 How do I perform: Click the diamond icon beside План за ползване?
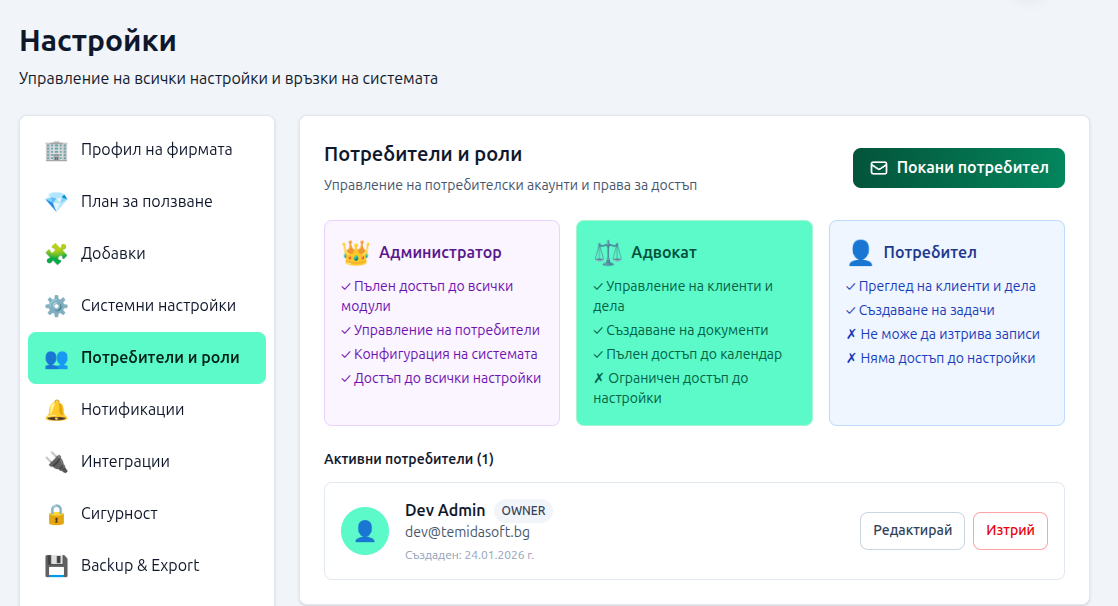[56, 202]
